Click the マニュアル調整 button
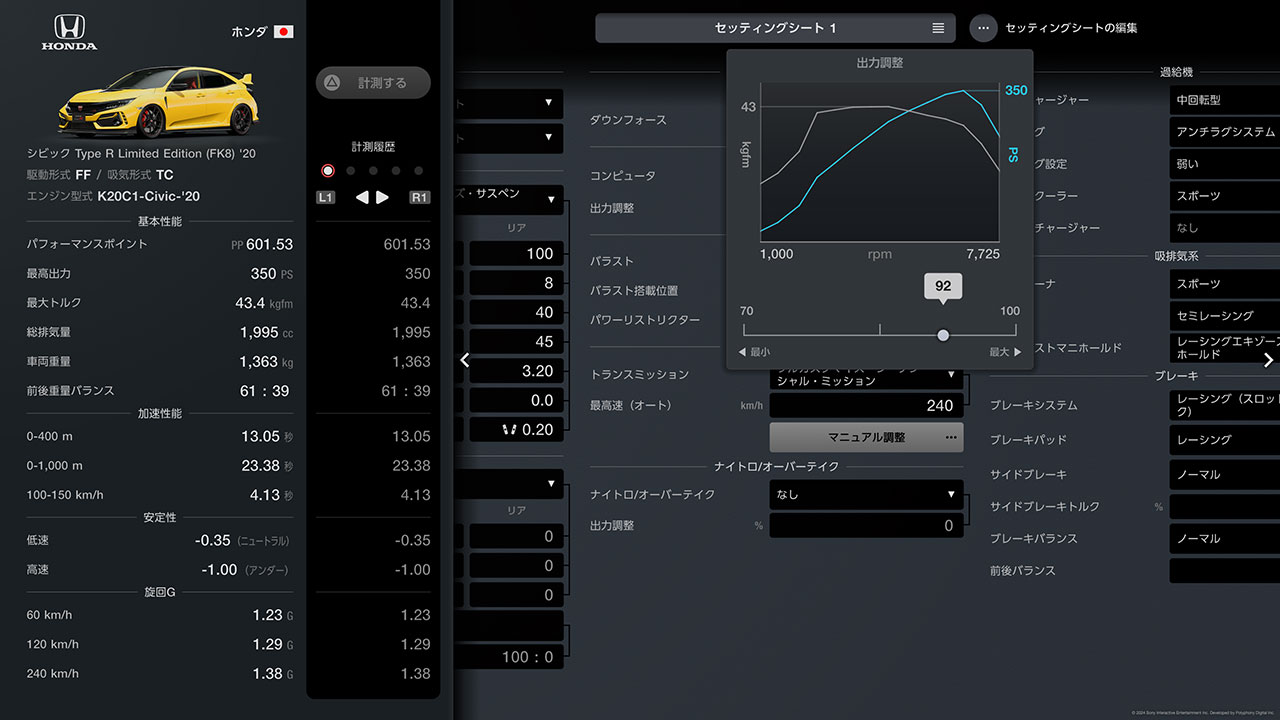Viewport: 1280px width, 720px height. [867, 437]
